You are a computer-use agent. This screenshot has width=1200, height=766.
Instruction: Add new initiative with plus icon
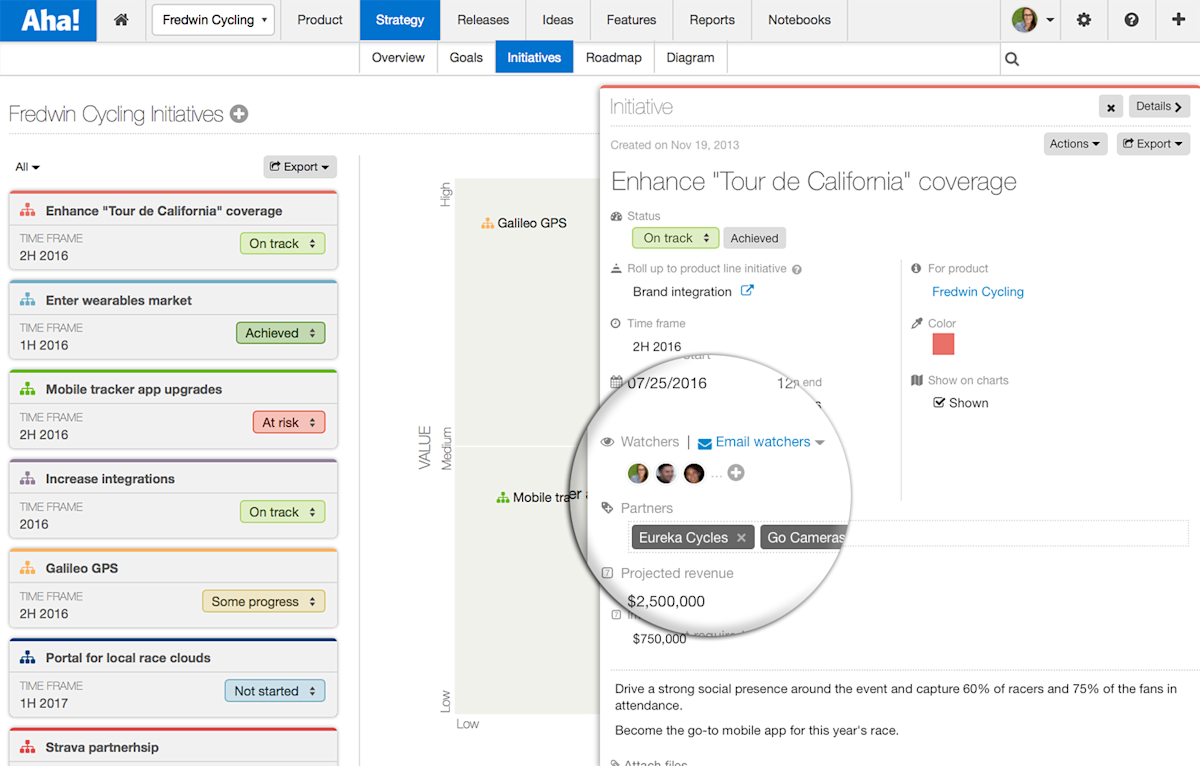click(x=239, y=114)
